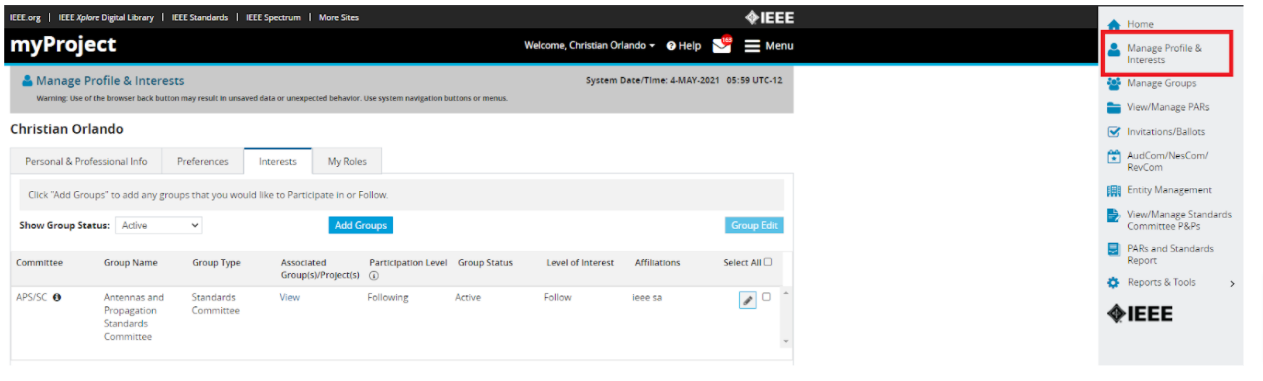
Task: Switch to the My Roles tab
Action: coord(347,161)
